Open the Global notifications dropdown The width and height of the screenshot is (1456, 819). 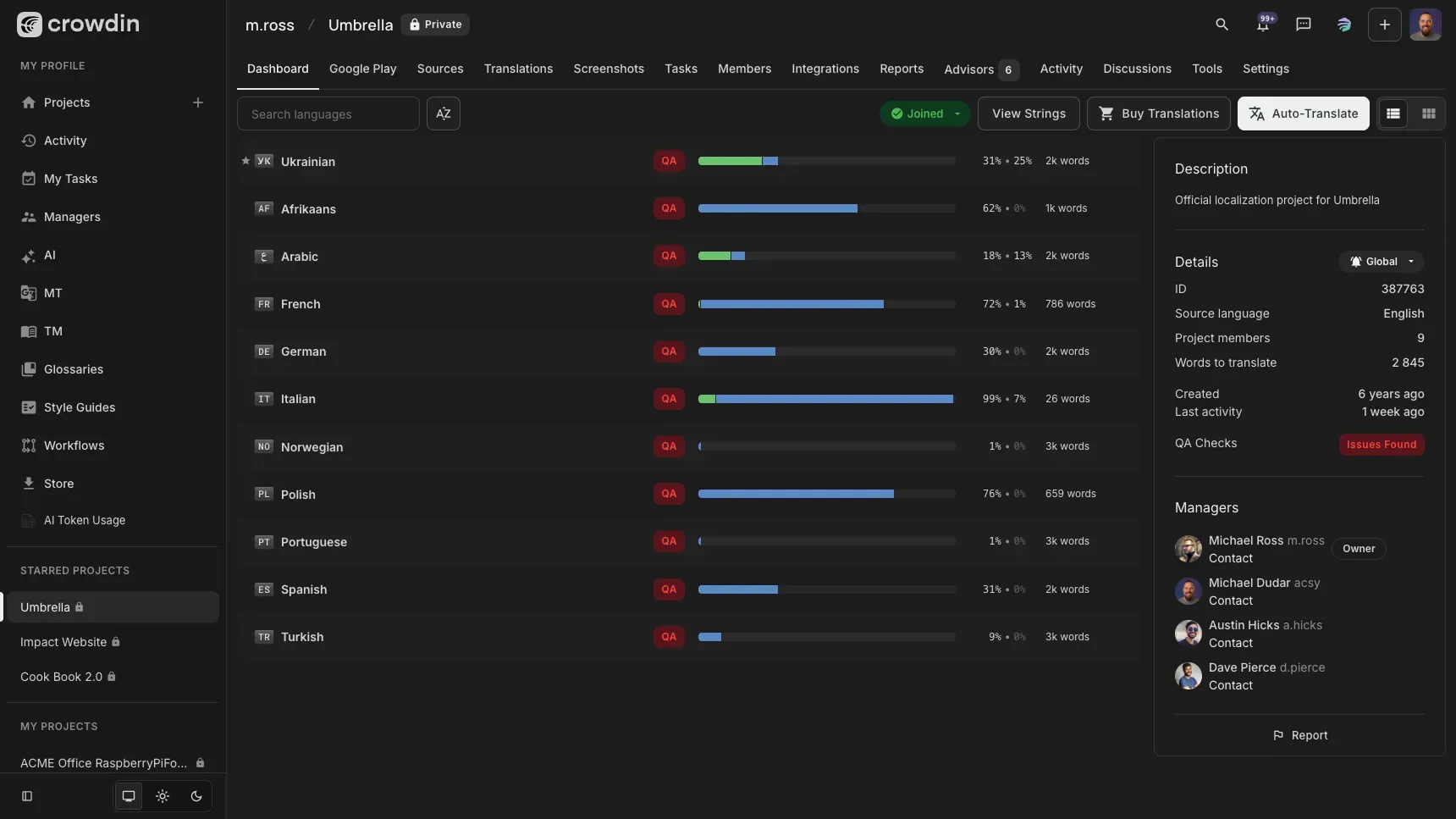[x=1382, y=262]
